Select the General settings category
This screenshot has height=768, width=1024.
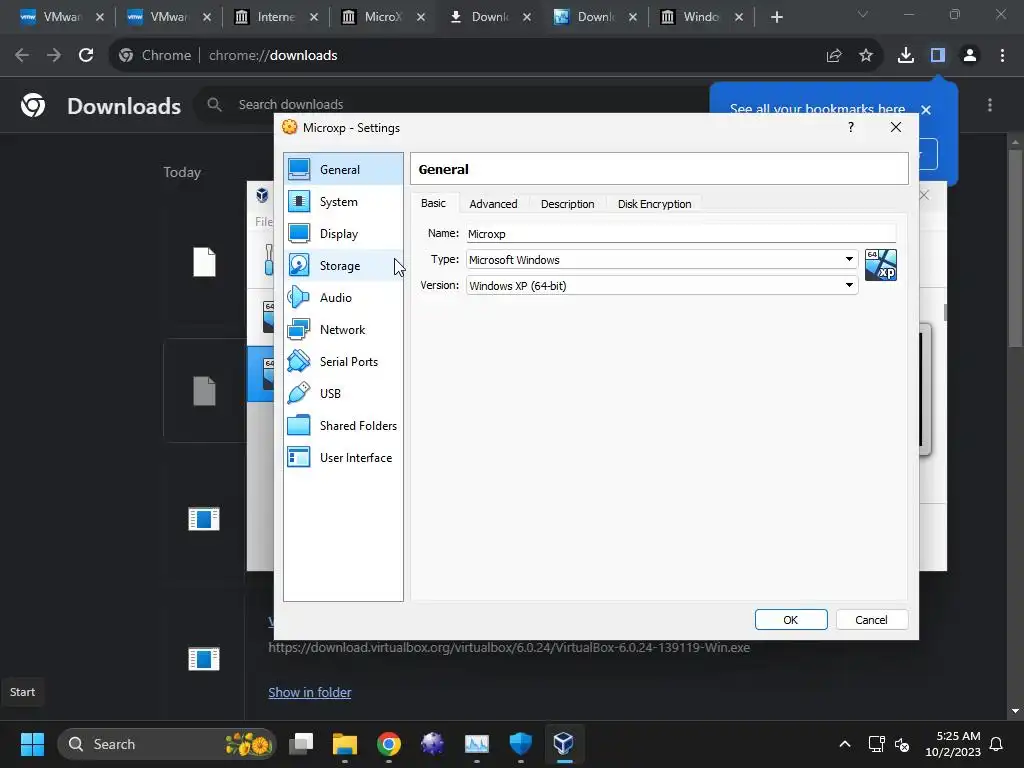click(344, 170)
